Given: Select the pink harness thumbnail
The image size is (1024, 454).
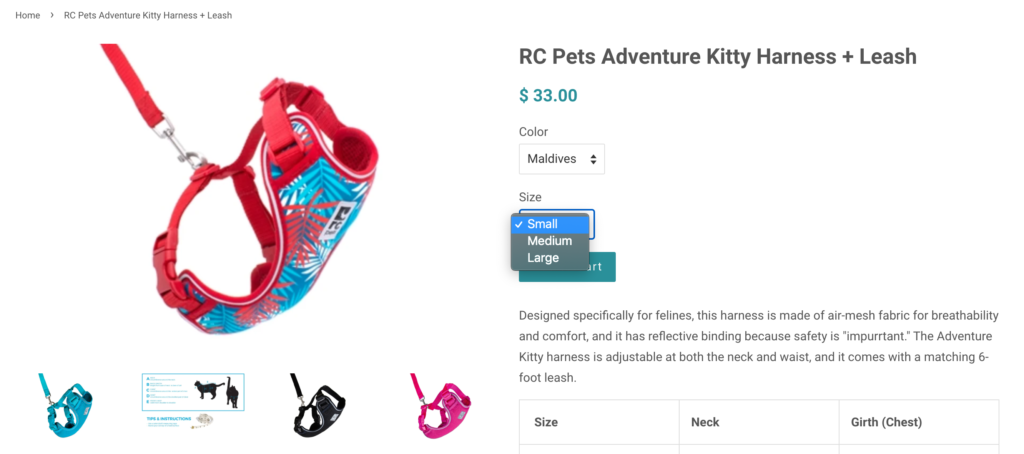Looking at the screenshot, I should 442,404.
